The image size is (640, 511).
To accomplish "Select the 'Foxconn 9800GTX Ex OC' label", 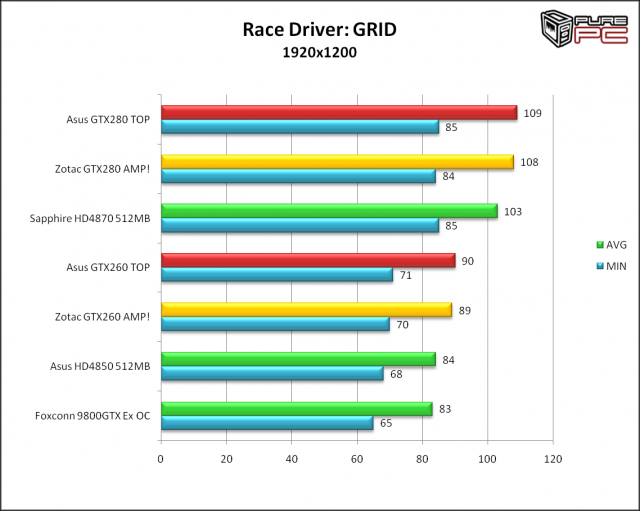I will [x=93, y=415].
